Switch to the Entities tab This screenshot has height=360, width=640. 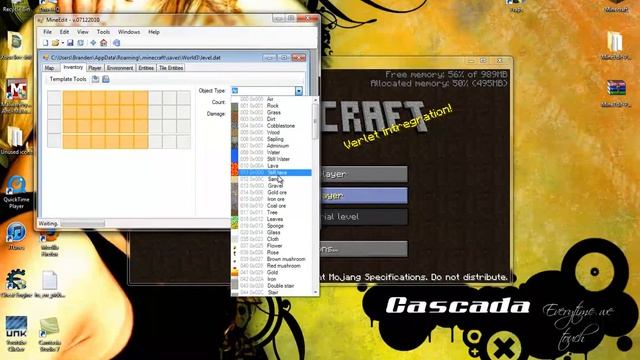[x=146, y=68]
